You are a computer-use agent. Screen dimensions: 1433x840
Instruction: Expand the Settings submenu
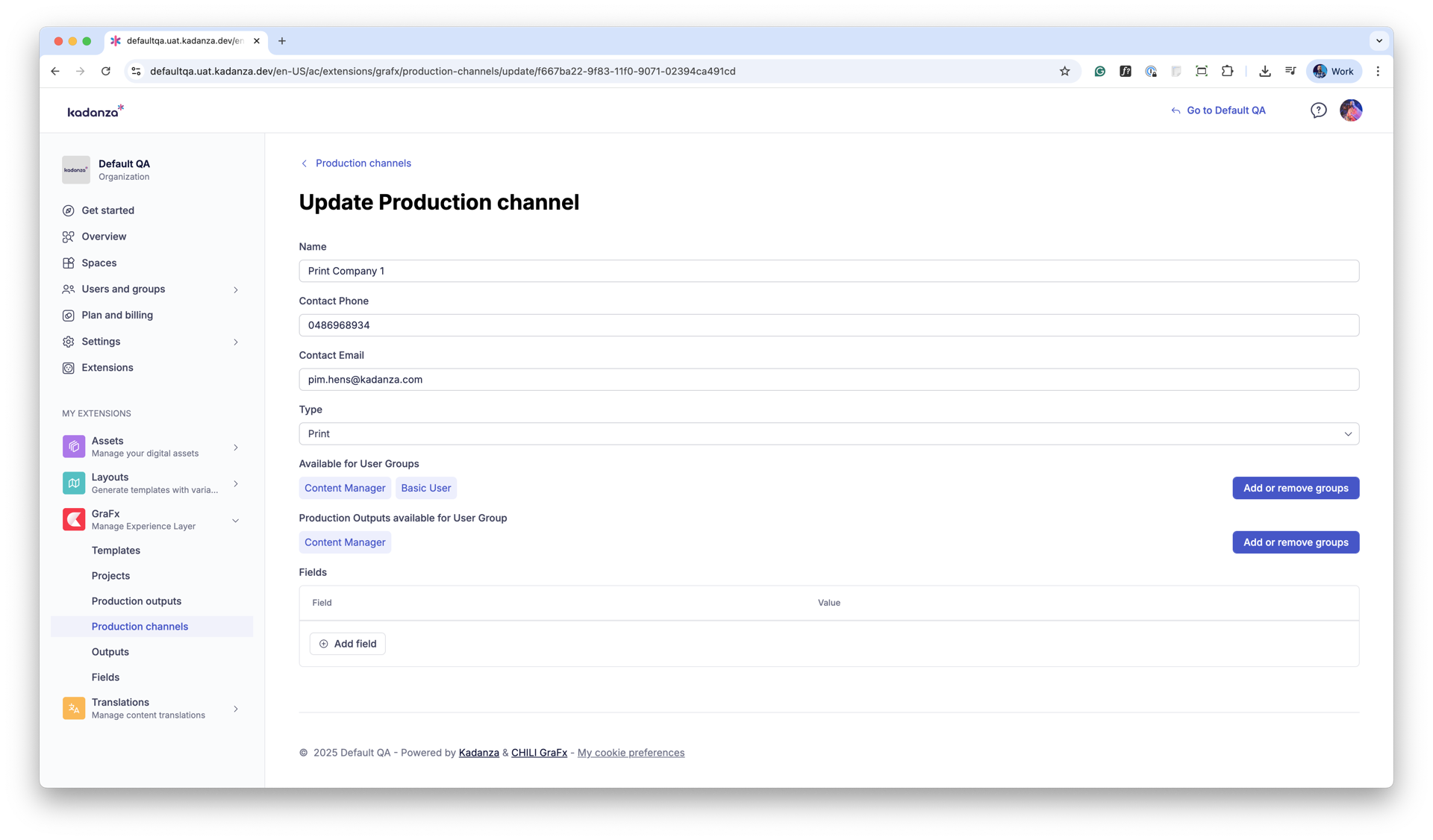point(235,342)
